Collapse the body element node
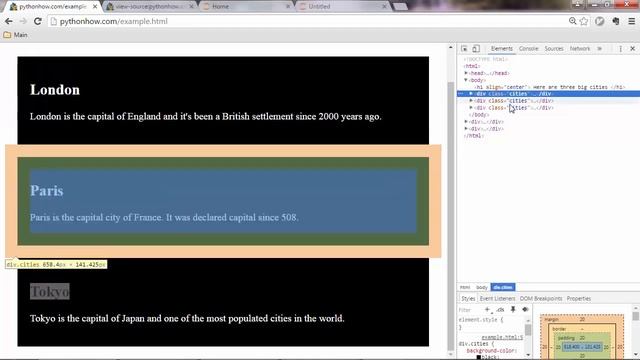 click(x=466, y=80)
